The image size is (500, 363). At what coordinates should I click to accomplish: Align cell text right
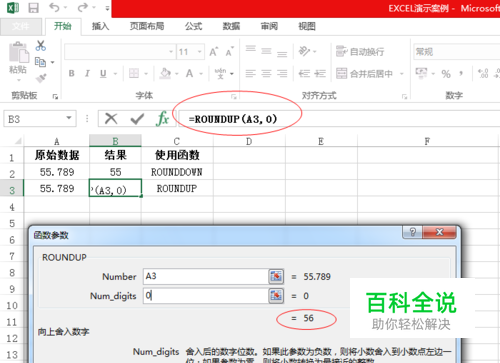click(x=282, y=73)
